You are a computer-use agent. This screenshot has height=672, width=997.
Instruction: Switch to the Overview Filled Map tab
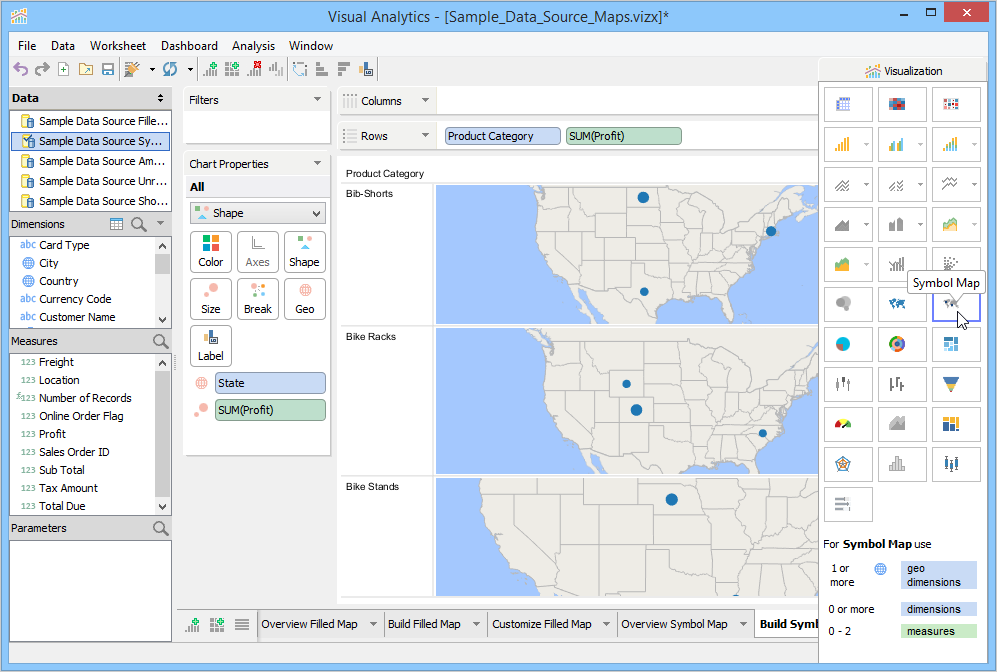tap(309, 624)
